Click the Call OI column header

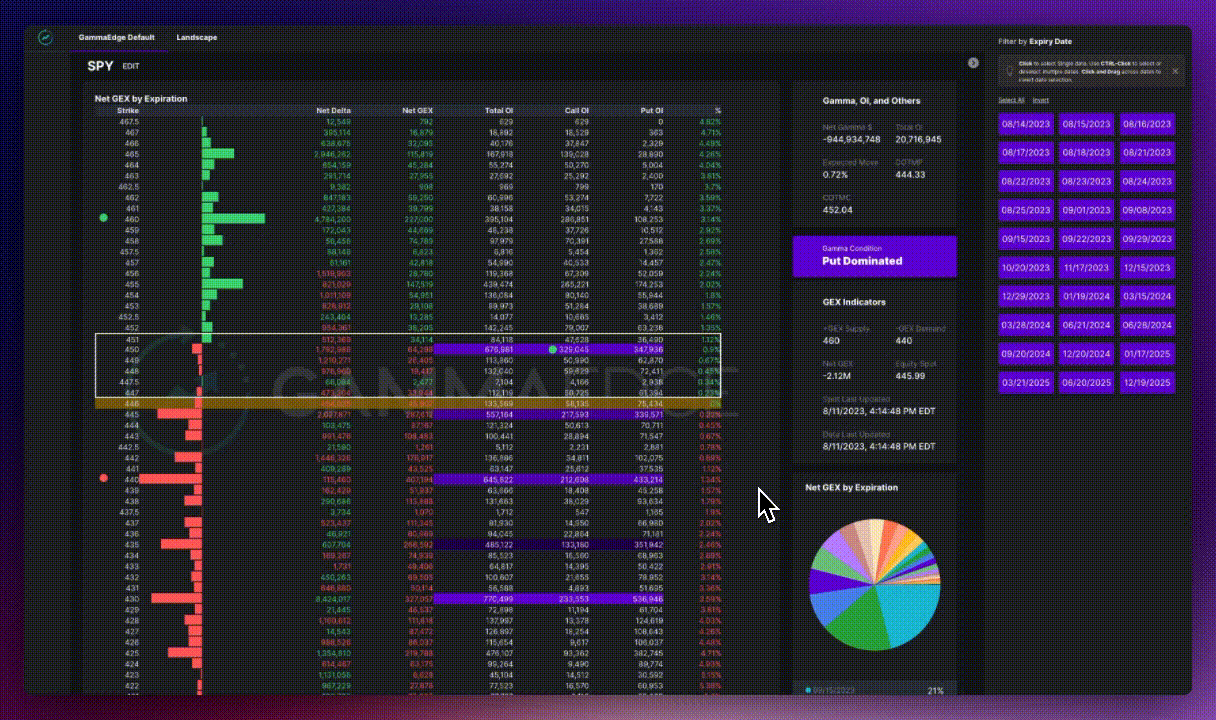577,110
